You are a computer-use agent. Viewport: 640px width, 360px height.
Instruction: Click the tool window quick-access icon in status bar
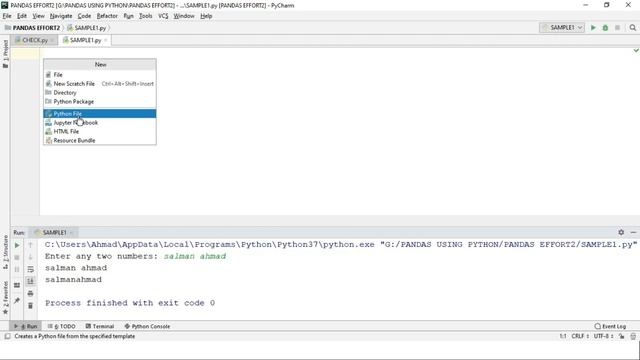tap(7, 336)
